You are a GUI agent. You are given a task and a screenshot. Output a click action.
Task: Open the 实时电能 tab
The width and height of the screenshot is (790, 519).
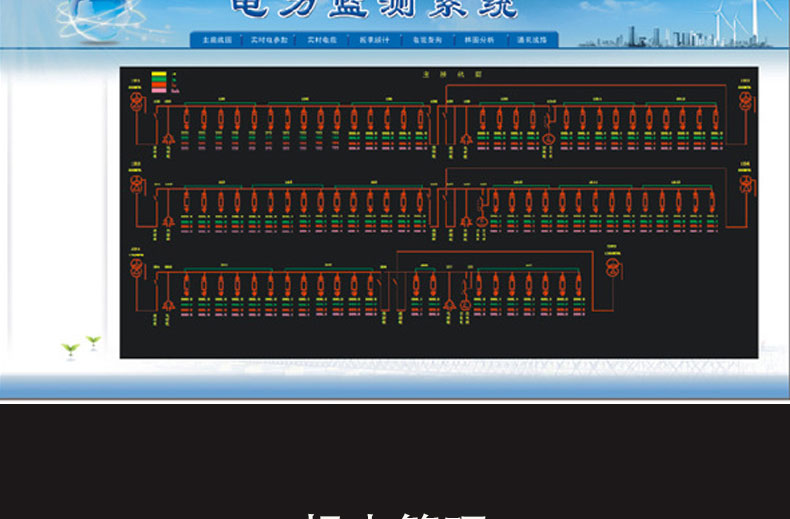(322, 40)
